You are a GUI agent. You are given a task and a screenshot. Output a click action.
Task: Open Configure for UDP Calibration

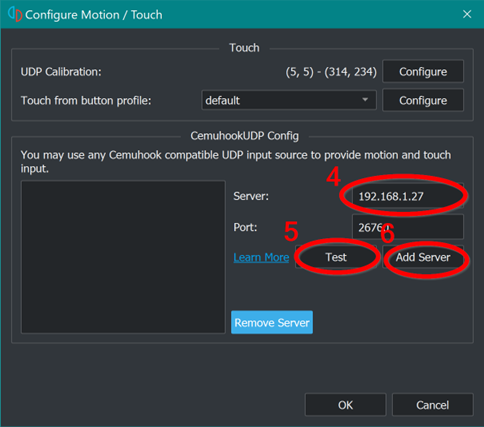tap(423, 71)
